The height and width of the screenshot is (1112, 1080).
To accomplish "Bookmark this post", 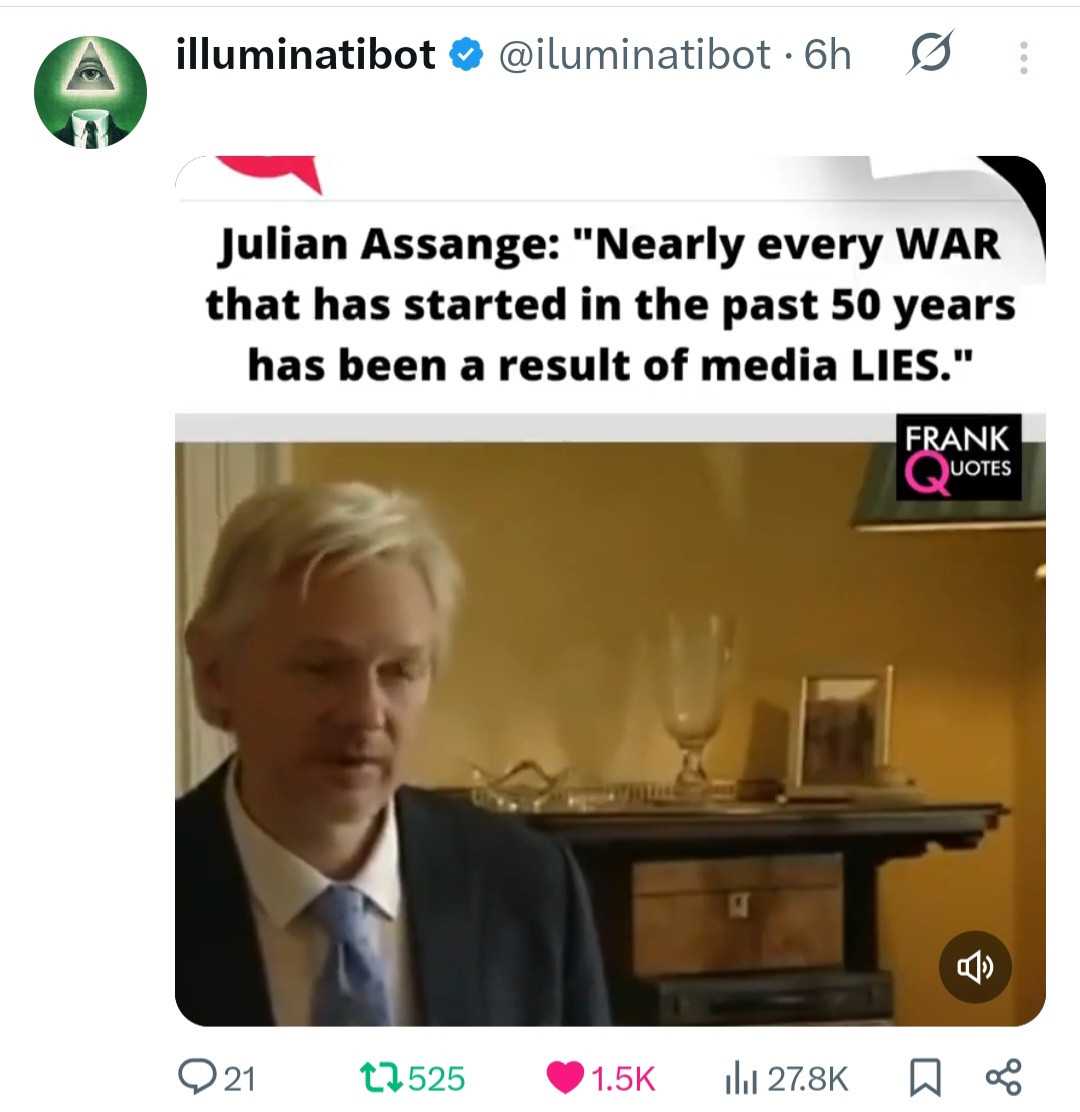I will [925, 1077].
